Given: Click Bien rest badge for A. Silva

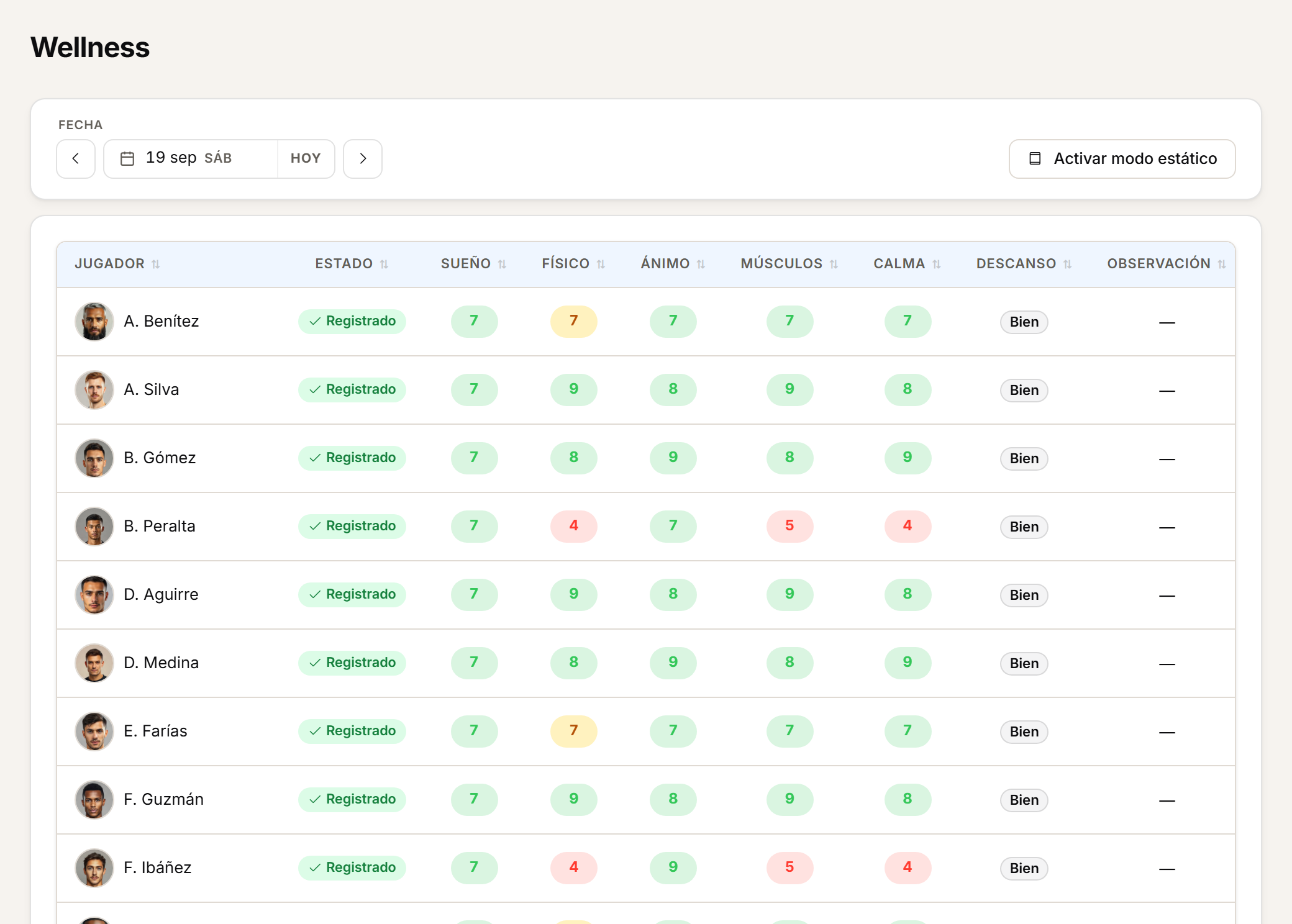Looking at the screenshot, I should click(x=1024, y=390).
